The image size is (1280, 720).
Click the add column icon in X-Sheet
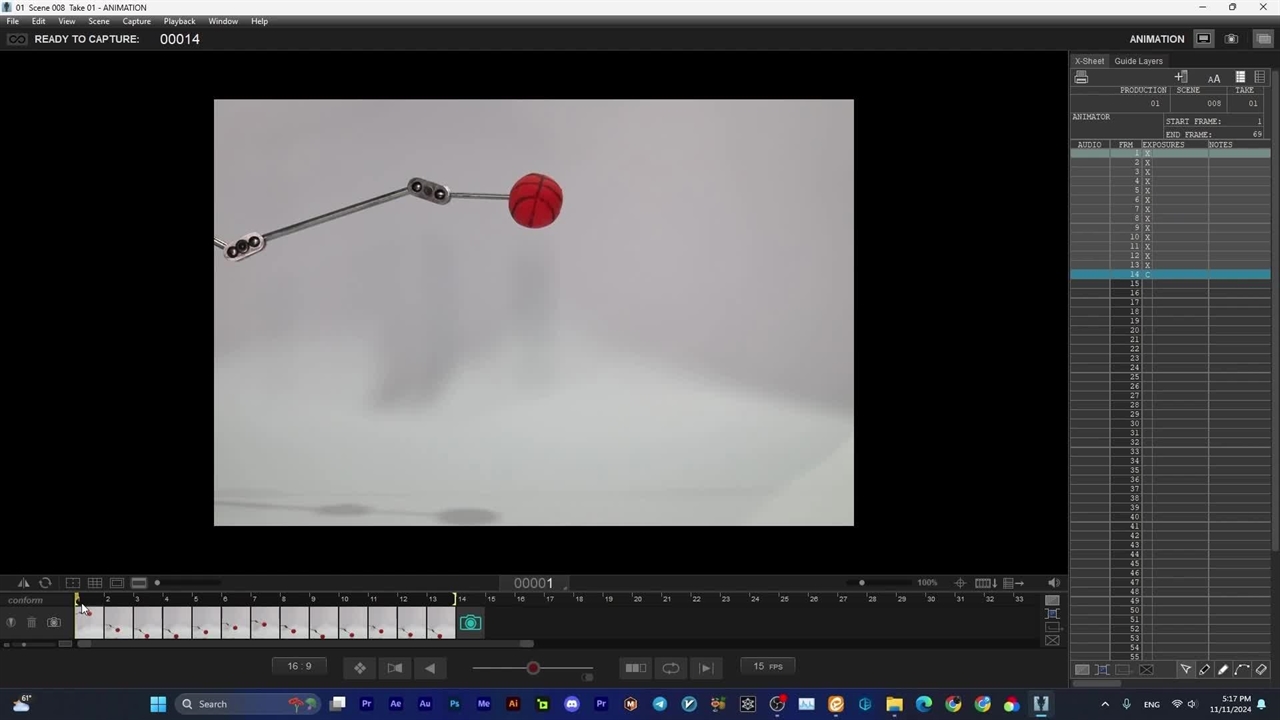coord(1181,77)
